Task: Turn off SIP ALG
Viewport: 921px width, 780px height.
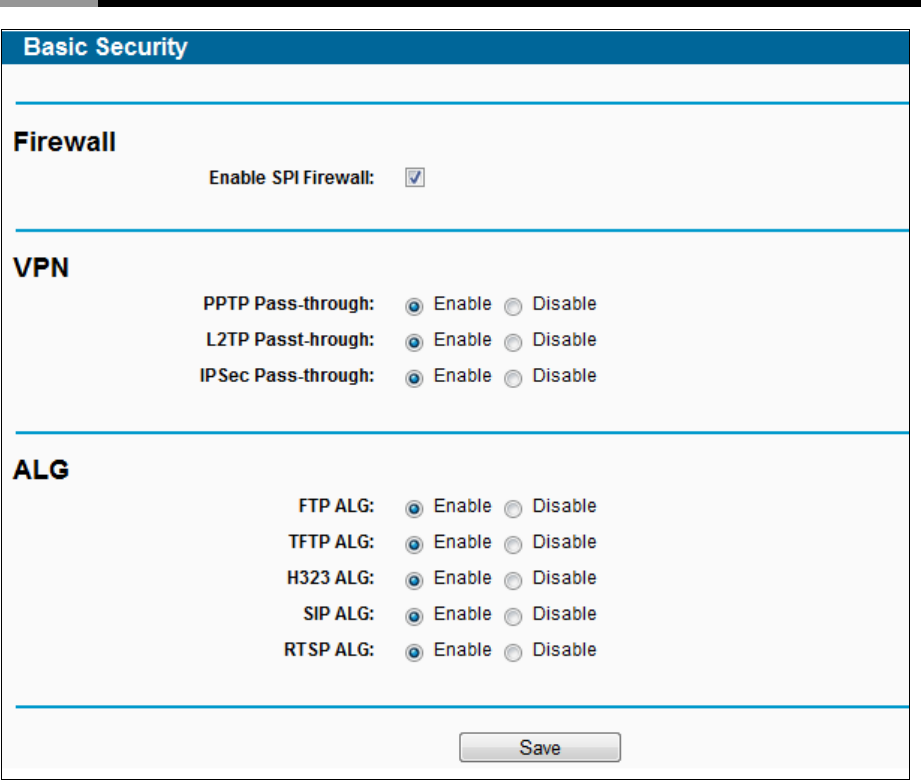Action: coord(513,617)
